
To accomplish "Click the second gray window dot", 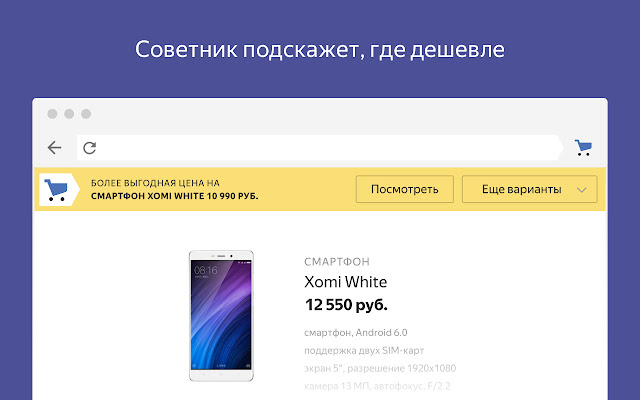I will pyautogui.click(x=69, y=114).
